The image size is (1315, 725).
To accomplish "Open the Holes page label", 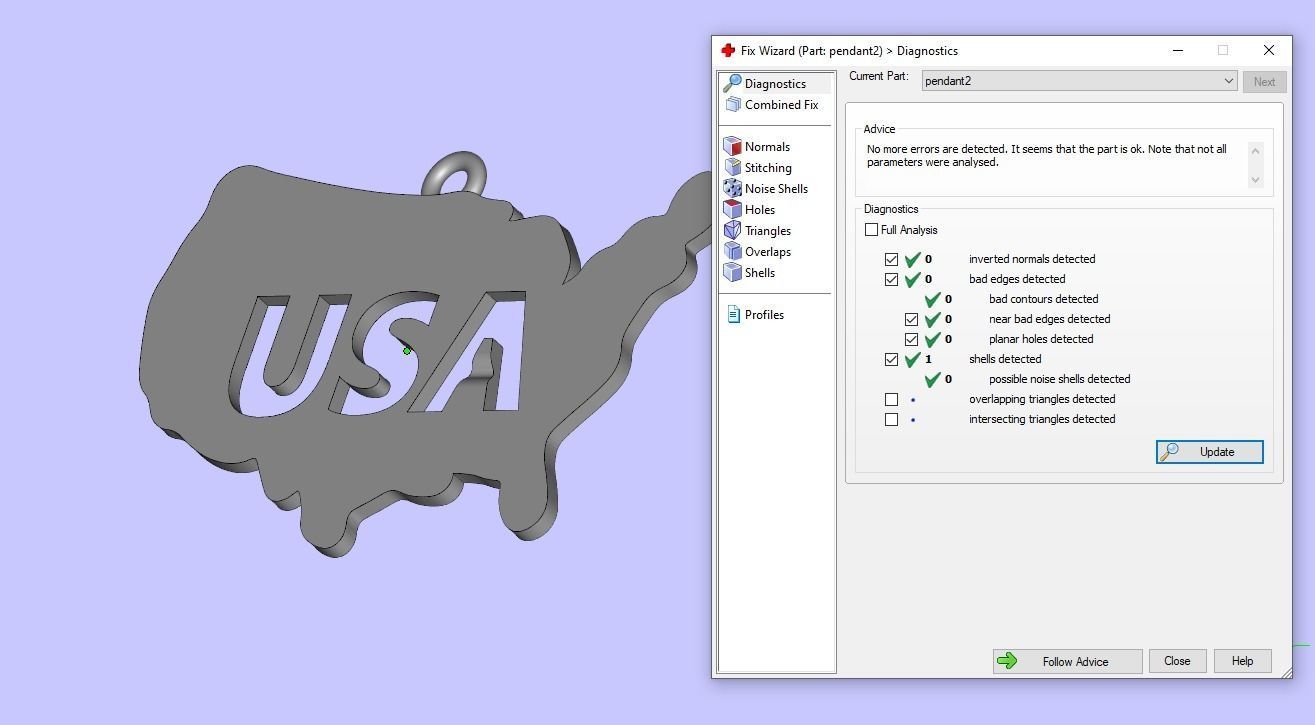I will point(760,210).
